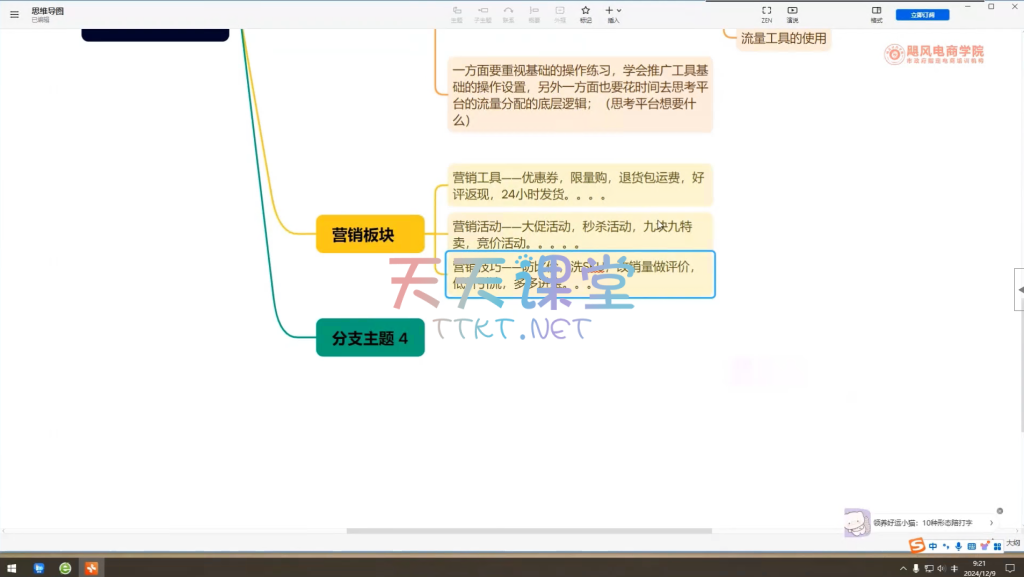Show hidden system tray icons
The height and width of the screenshot is (577, 1024).
pyautogui.click(x=902, y=568)
